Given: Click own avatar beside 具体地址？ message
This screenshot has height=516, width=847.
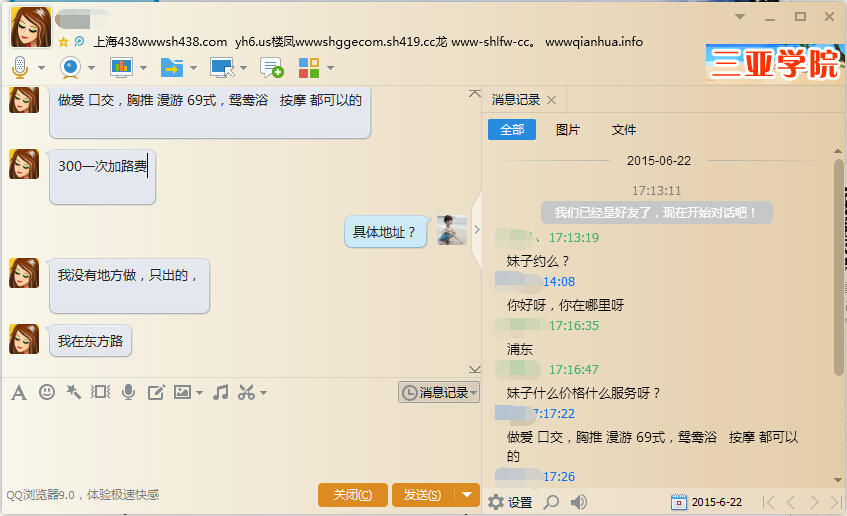Looking at the screenshot, I should click(452, 230).
